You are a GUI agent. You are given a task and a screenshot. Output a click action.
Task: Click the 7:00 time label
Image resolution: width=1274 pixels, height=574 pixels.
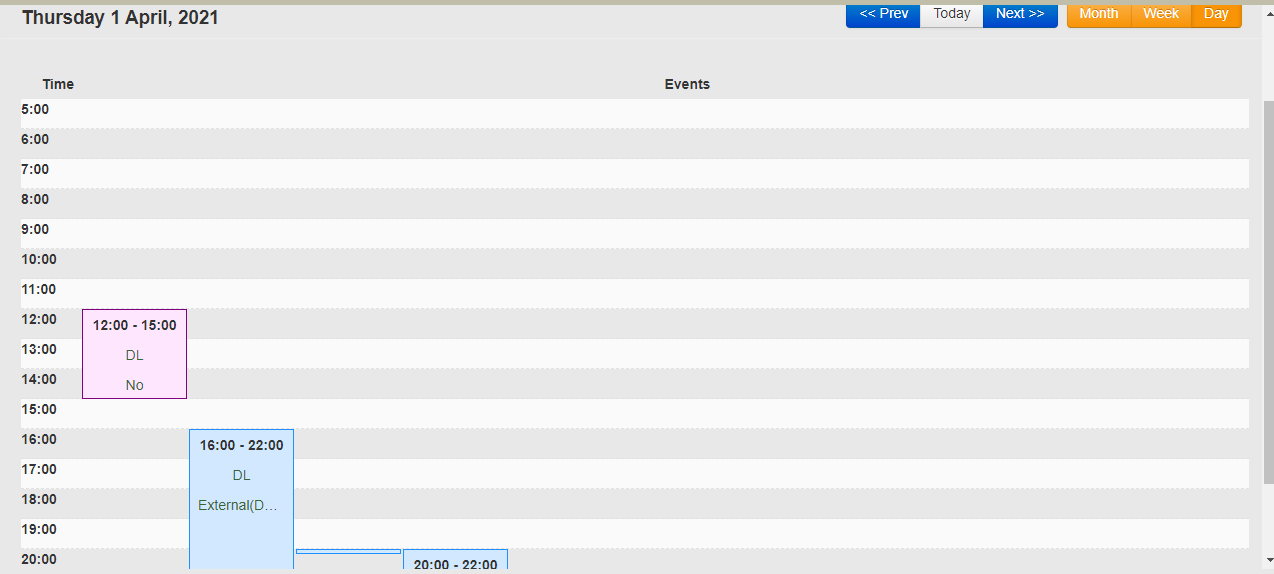[x=35, y=169]
